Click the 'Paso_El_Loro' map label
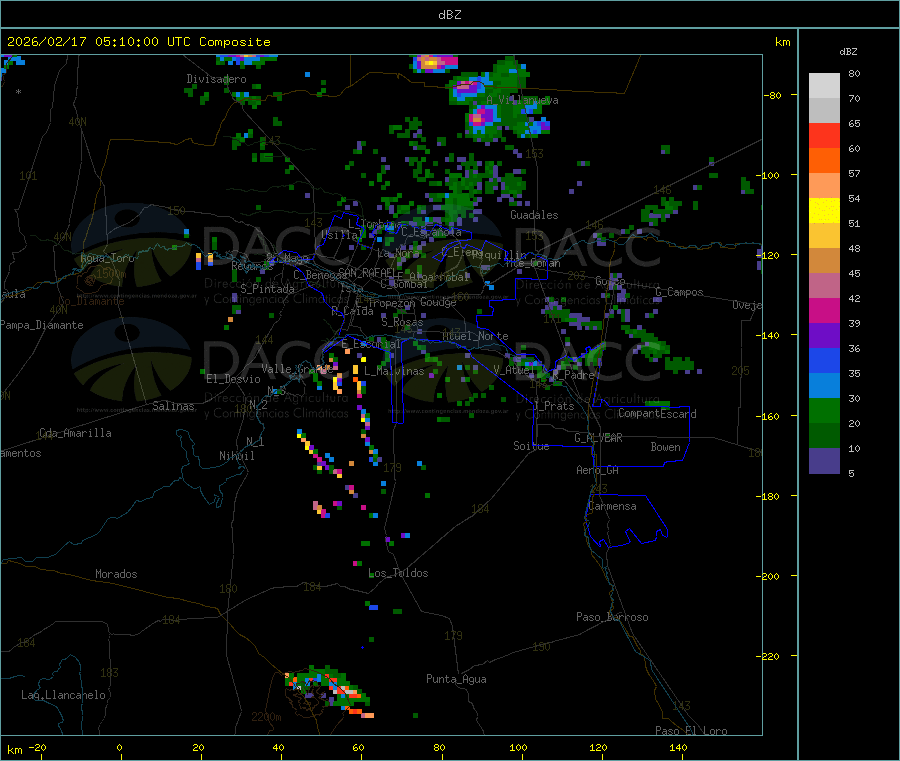The height and width of the screenshot is (761, 900). click(691, 731)
